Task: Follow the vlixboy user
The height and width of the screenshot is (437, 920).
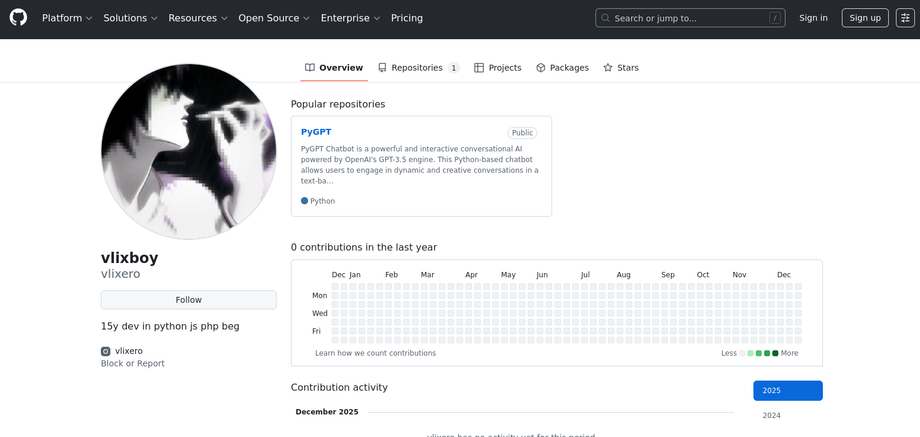Action: tap(188, 300)
